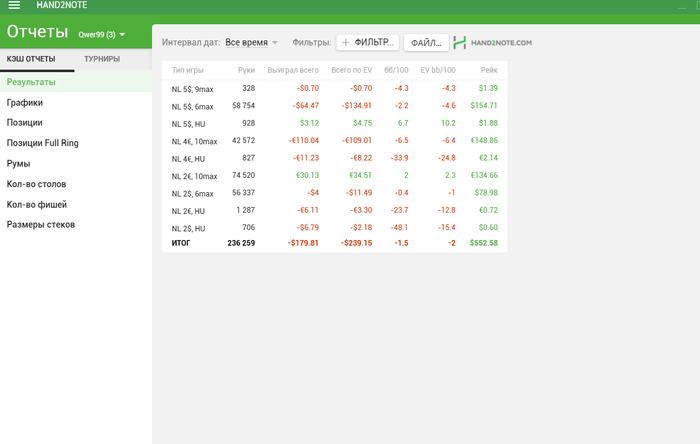Open the 'Позиции Full Ring' report

(x=43, y=143)
